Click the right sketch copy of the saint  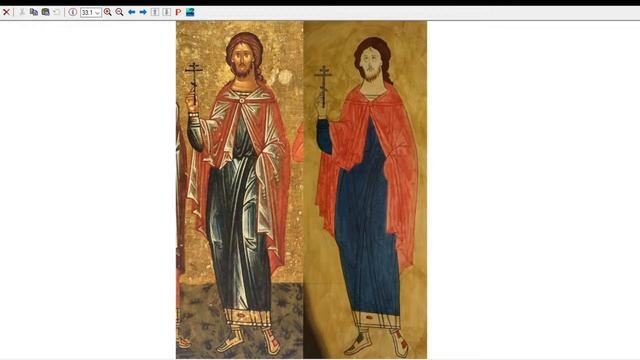365,190
